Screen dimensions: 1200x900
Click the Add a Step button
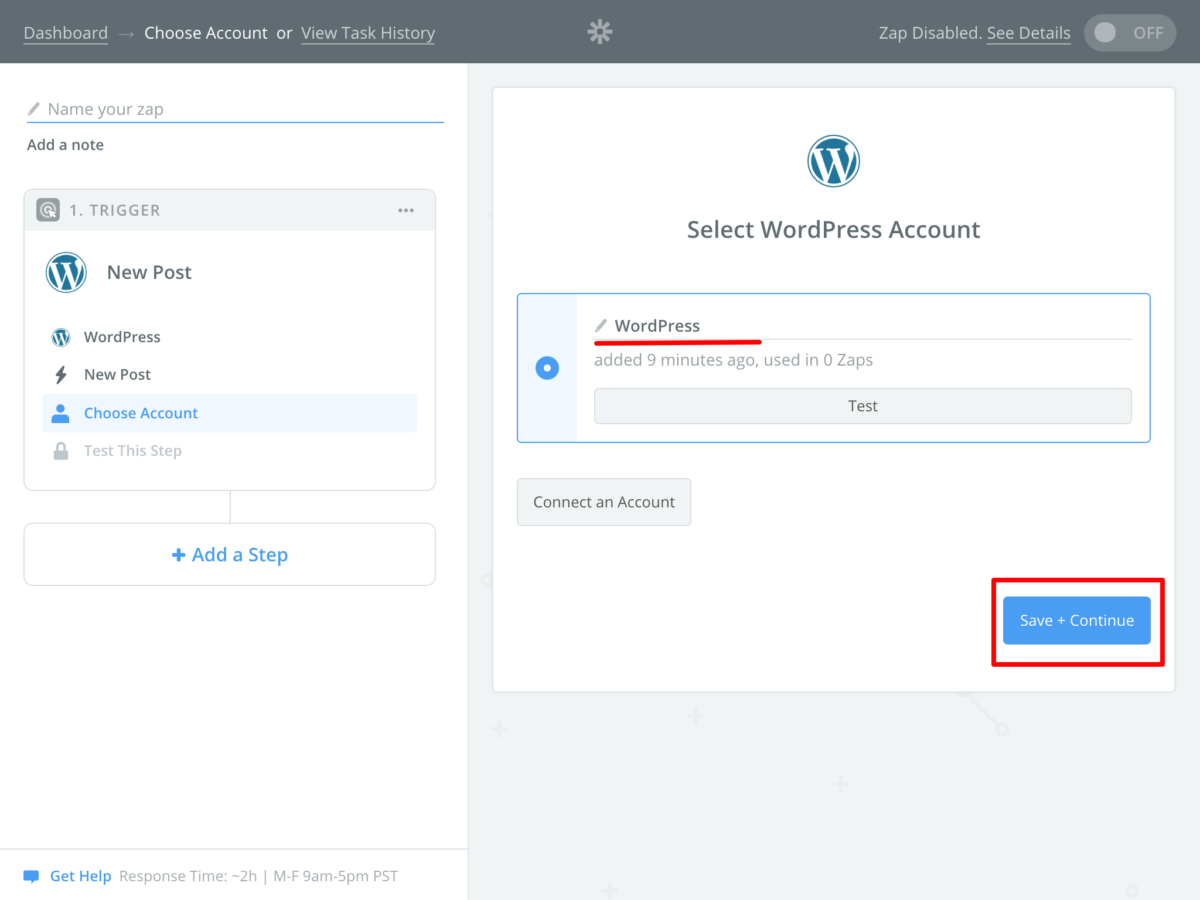[x=230, y=554]
